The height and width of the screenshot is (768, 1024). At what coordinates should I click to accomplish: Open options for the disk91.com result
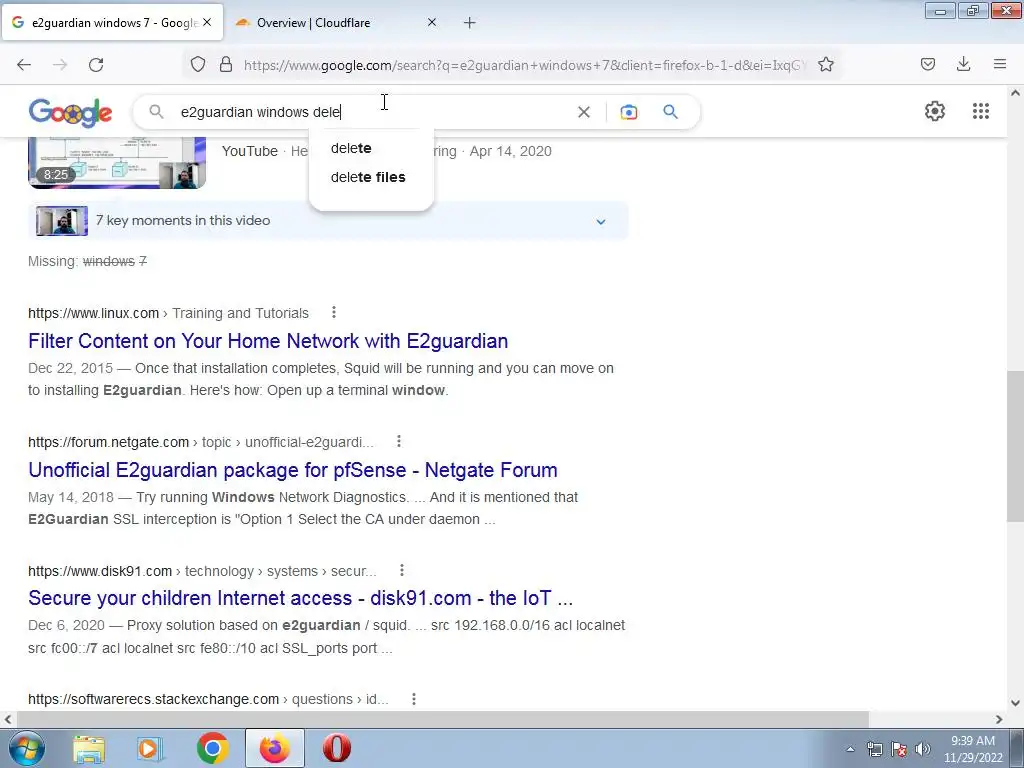tap(402, 571)
